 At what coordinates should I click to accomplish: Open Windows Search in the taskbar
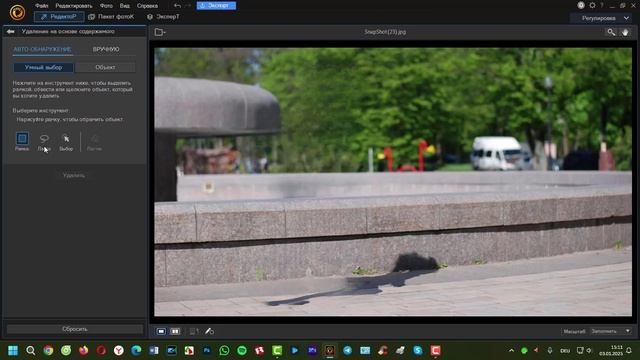pos(31,350)
